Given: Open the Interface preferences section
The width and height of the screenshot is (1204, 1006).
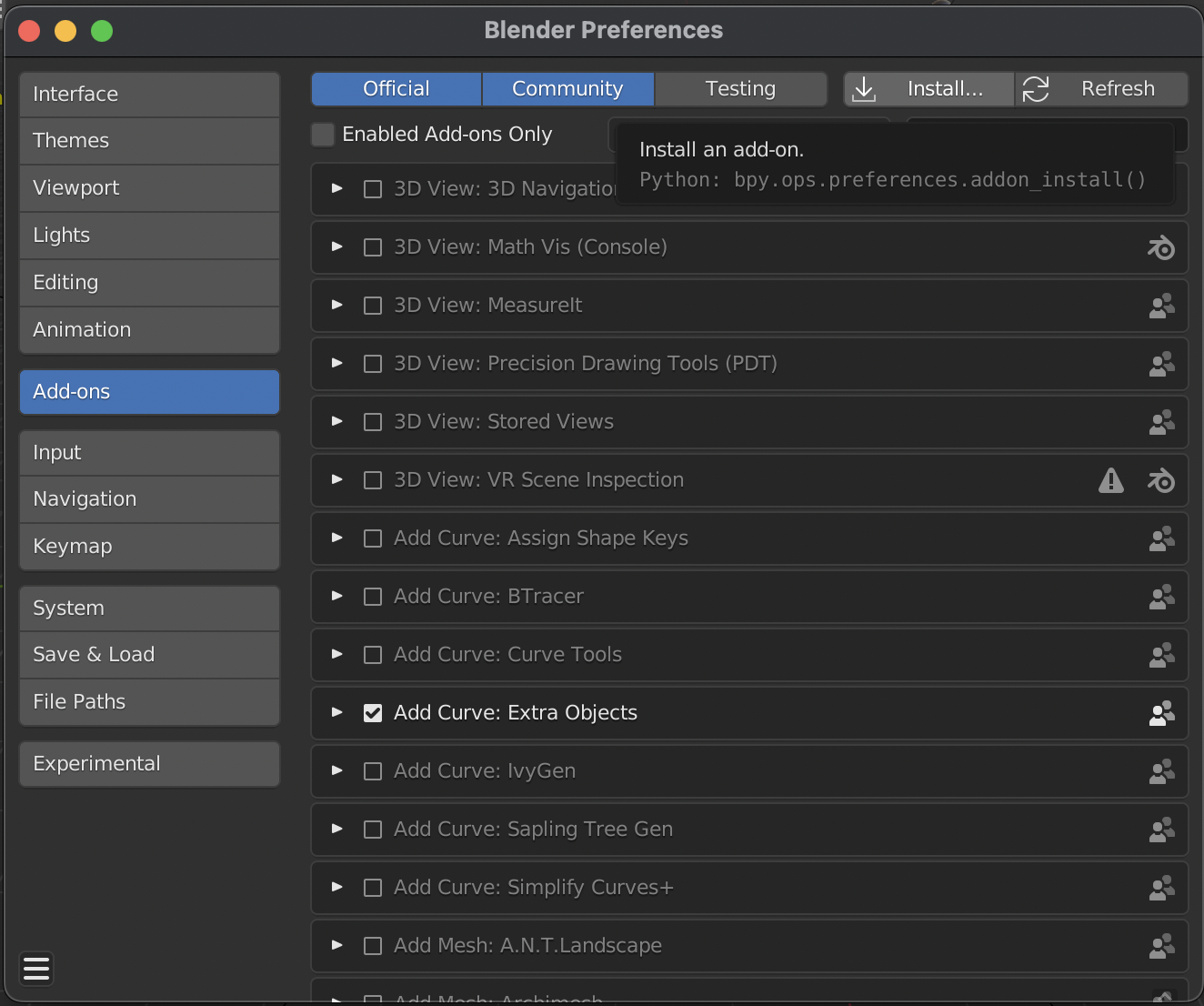Looking at the screenshot, I should [x=149, y=95].
